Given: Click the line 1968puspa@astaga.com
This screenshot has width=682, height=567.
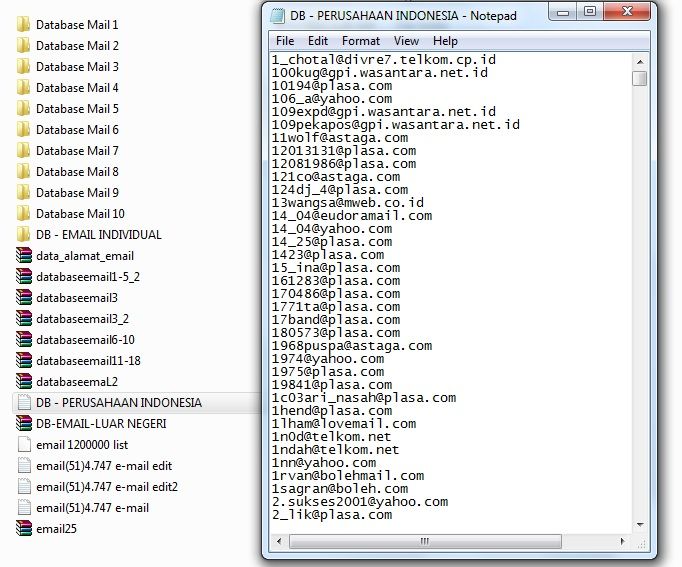Looking at the screenshot, I should 352,346.
